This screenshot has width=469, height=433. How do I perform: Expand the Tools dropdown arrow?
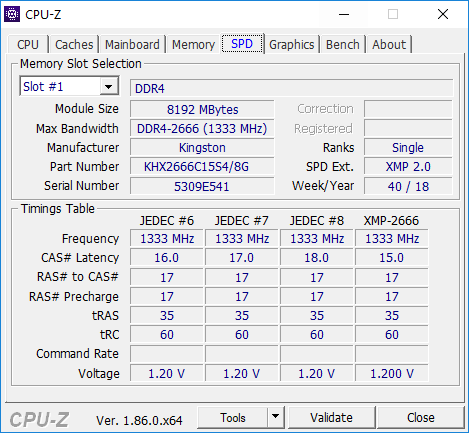[x=275, y=417]
